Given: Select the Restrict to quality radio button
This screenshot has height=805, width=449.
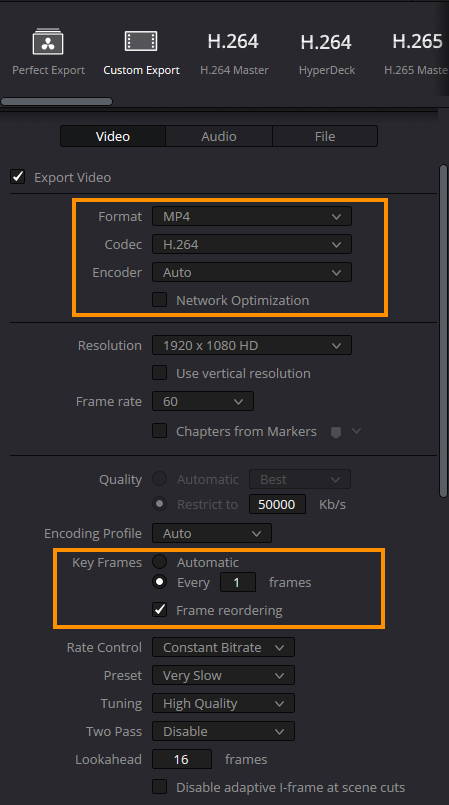Looking at the screenshot, I should point(160,504).
